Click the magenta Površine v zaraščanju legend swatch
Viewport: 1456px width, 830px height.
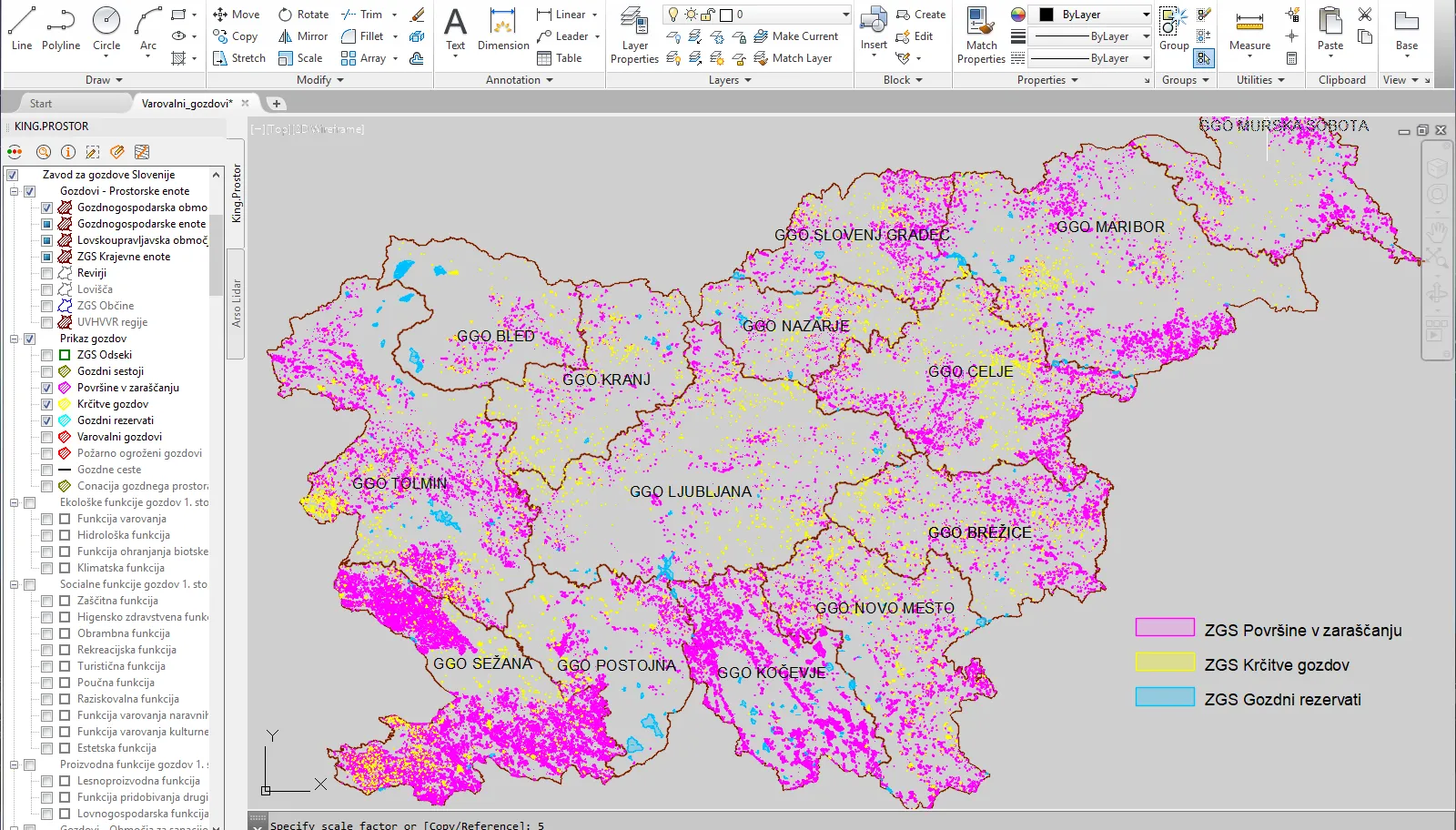point(1164,627)
